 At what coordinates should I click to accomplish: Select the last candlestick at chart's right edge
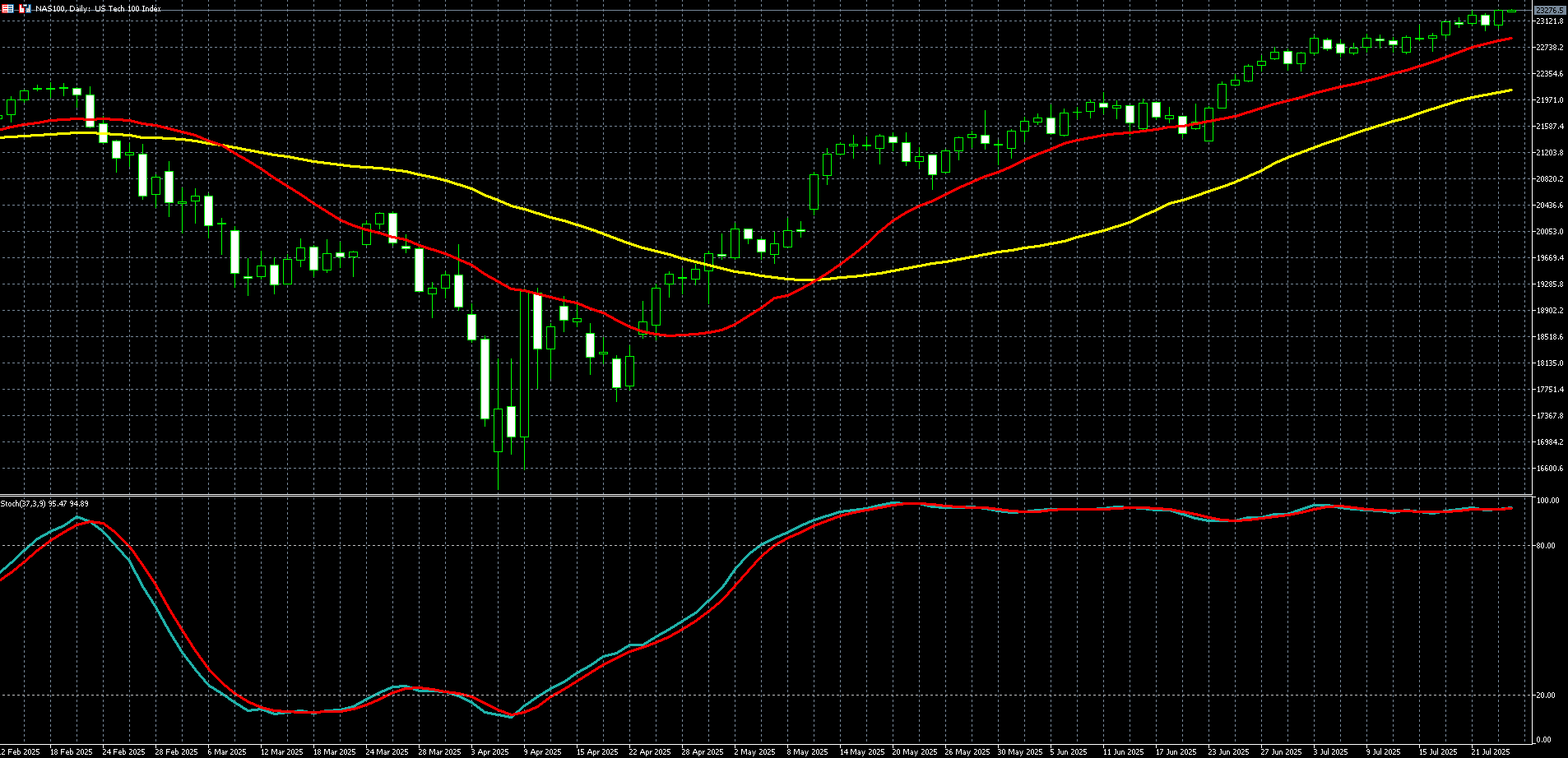click(1511, 11)
